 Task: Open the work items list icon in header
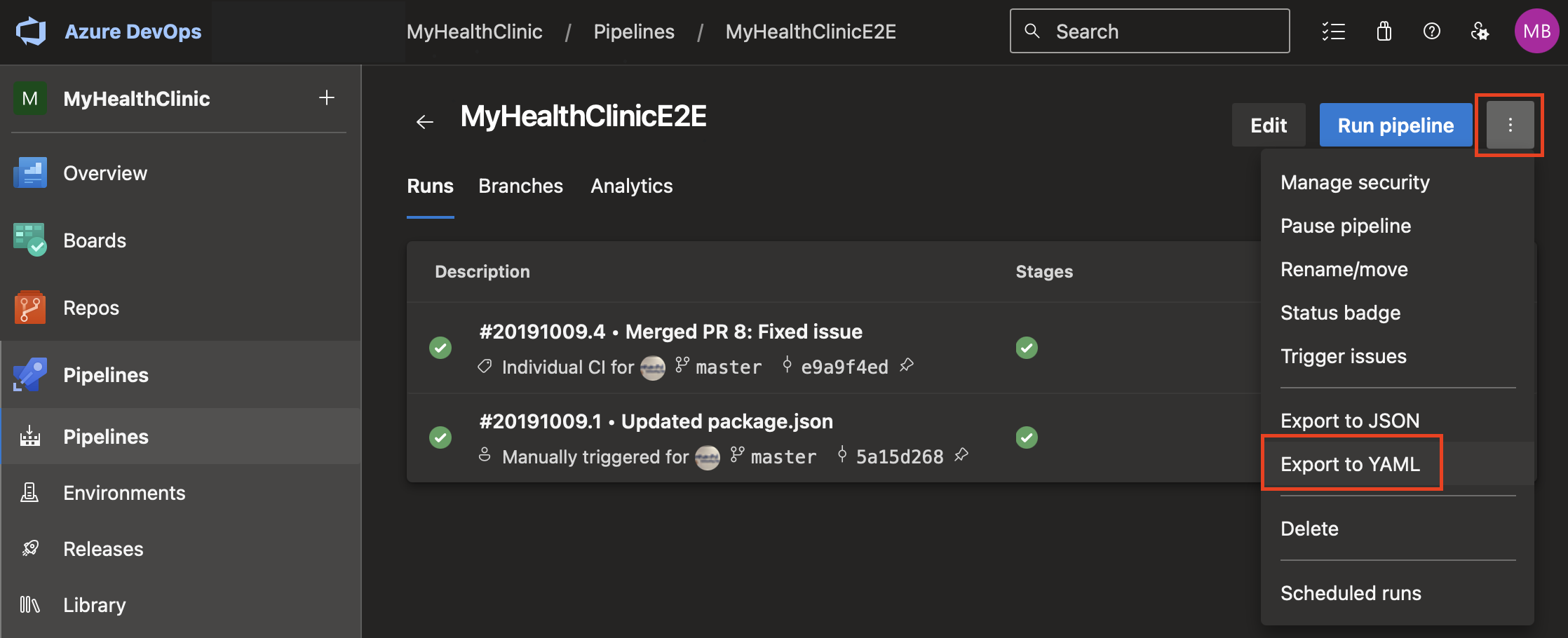(x=1333, y=32)
